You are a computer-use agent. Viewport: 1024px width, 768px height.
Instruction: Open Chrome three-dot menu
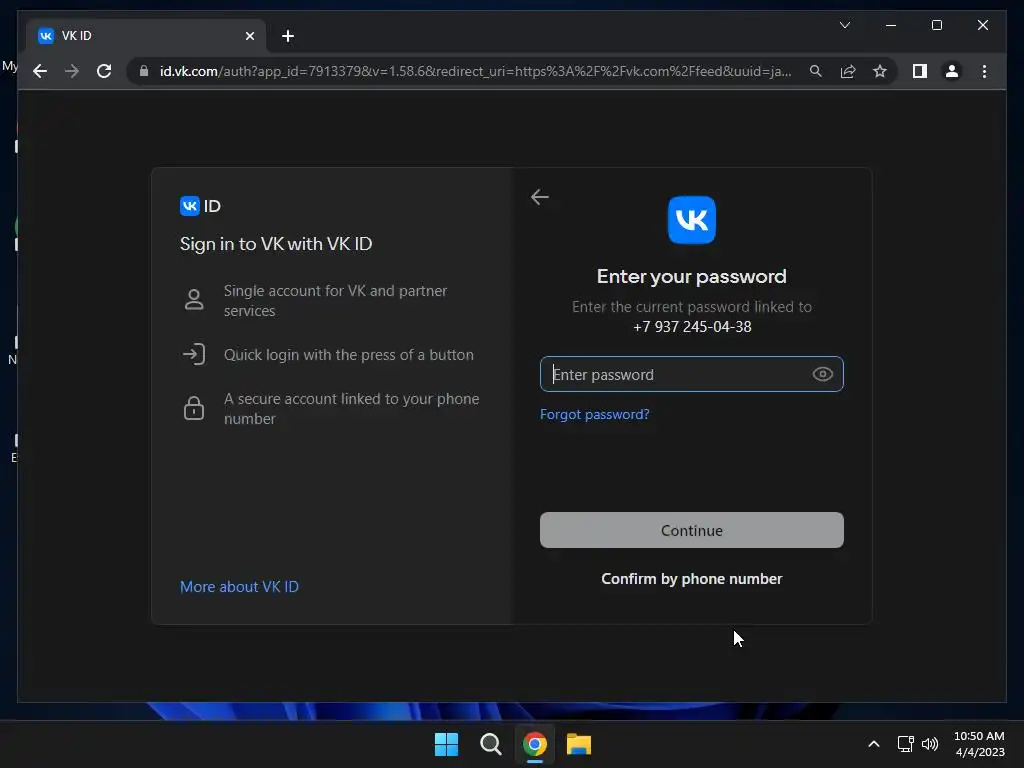(x=984, y=71)
